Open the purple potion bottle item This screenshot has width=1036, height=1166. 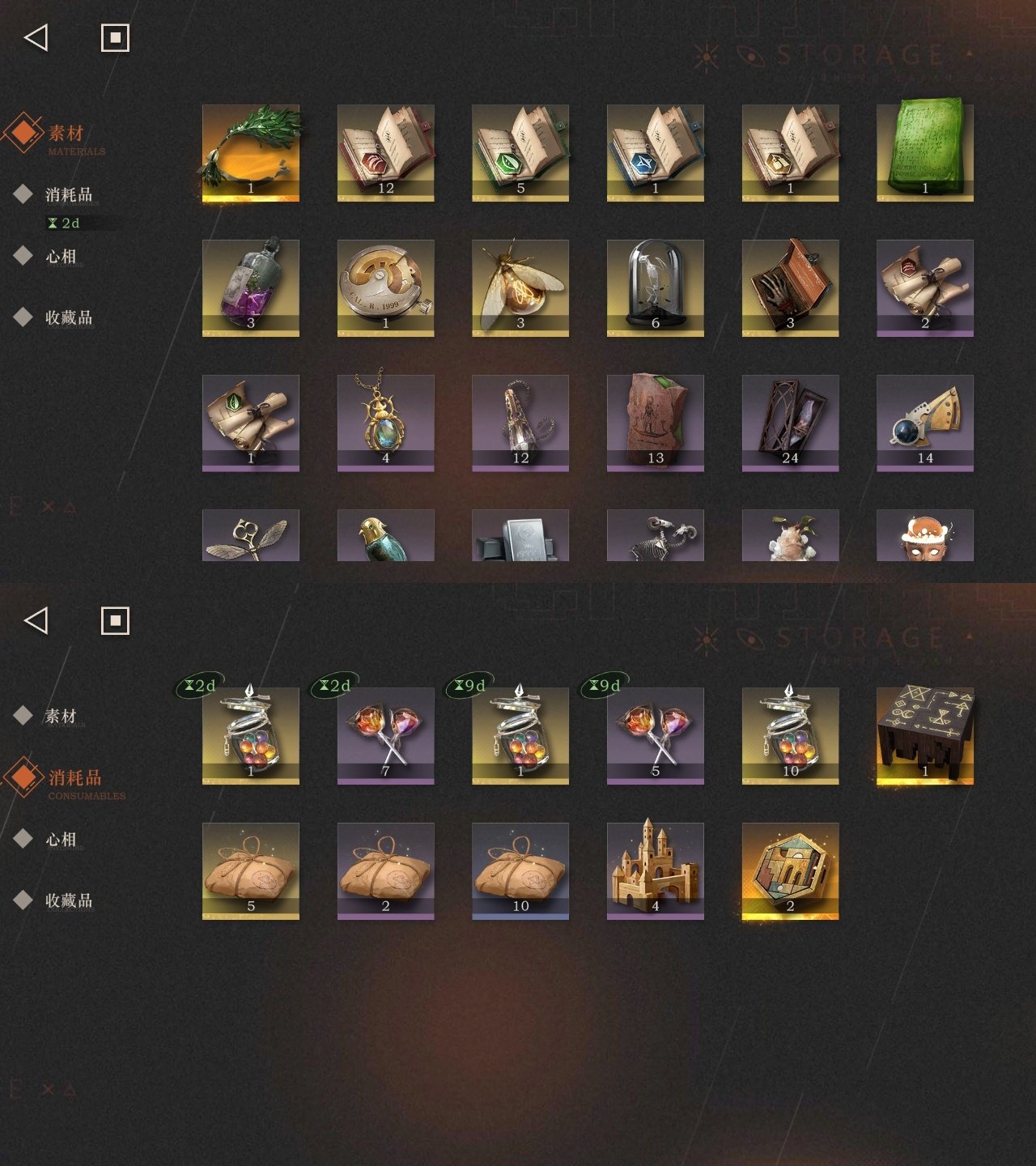point(251,288)
